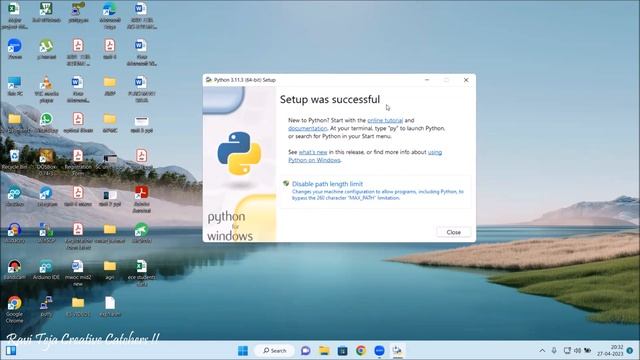Screen dimensions: 640x360
Task: Open Chrome from the taskbar
Action: 361,351
